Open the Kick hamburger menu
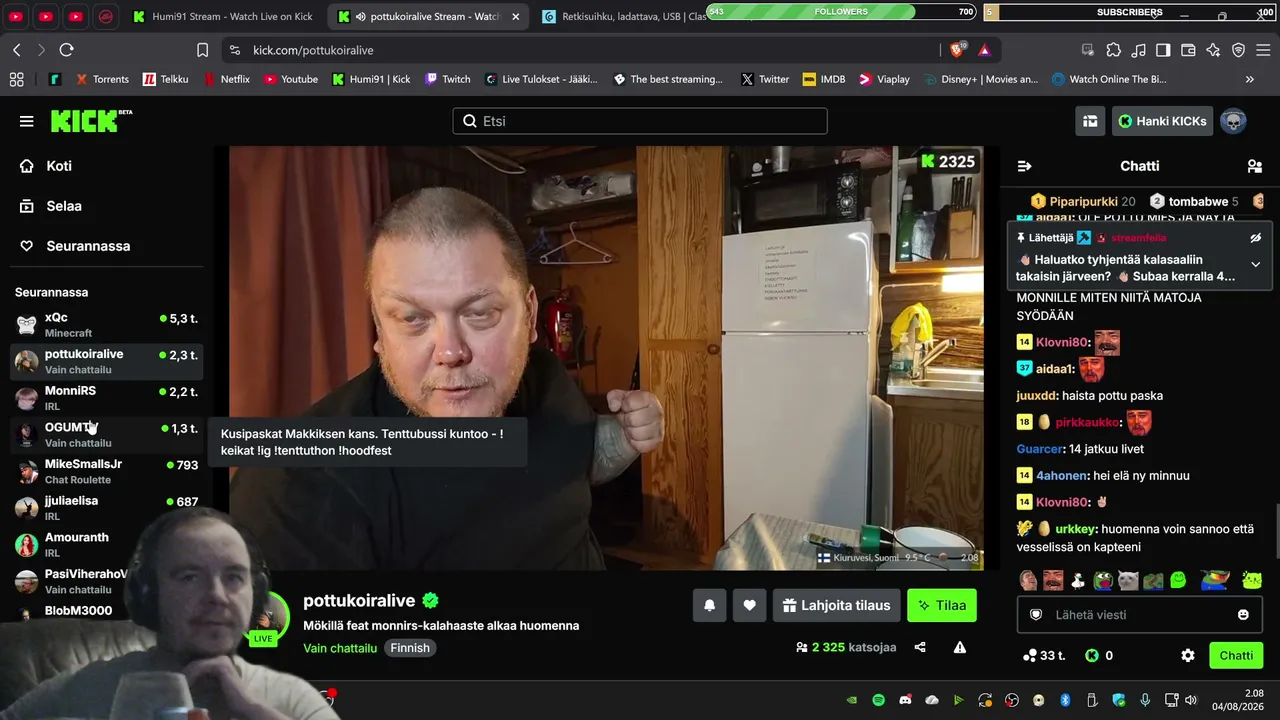The width and height of the screenshot is (1280, 720). pos(26,121)
